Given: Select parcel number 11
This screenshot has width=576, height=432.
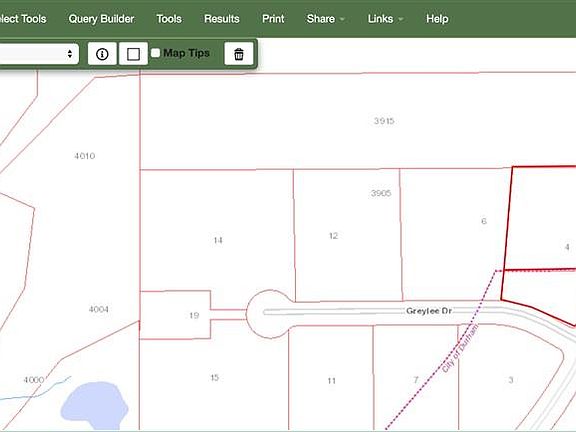Looking at the screenshot, I should click(331, 381).
